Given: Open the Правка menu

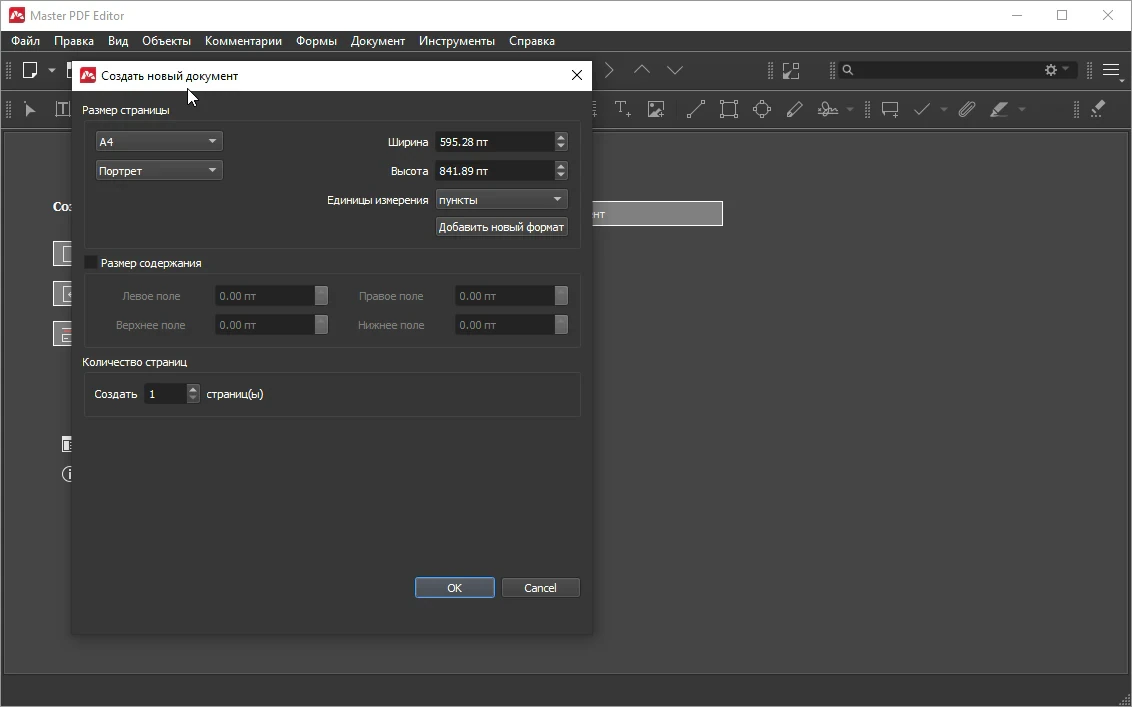Looking at the screenshot, I should [74, 41].
